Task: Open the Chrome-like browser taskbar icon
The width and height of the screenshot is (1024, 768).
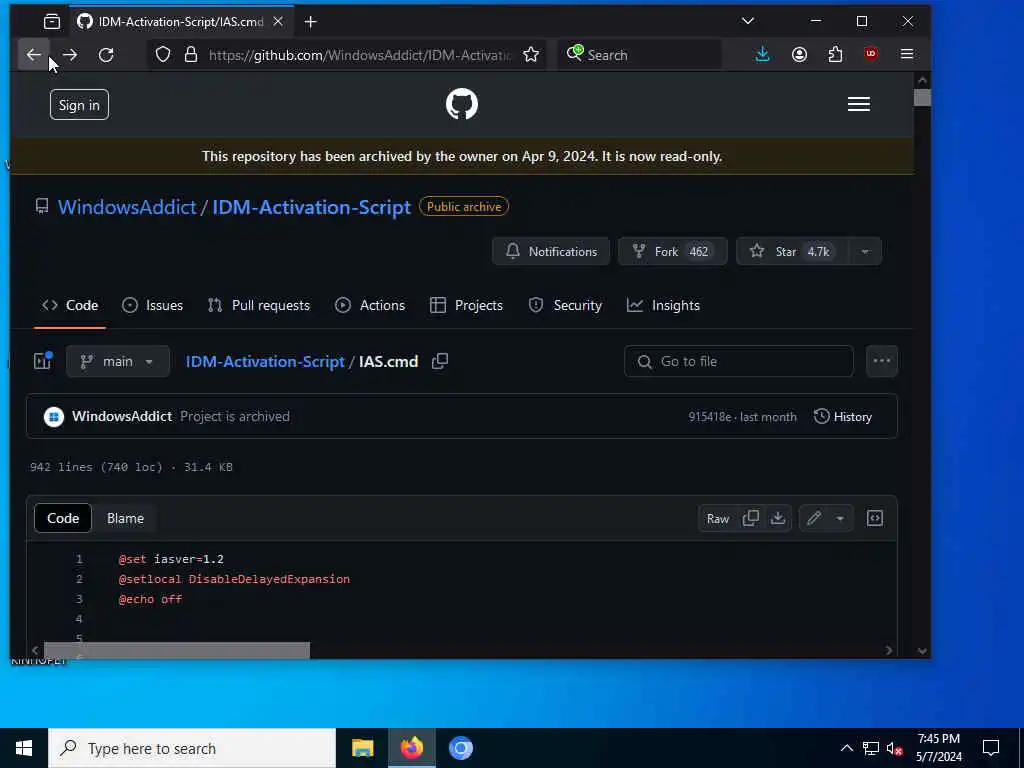Action: (x=460, y=748)
